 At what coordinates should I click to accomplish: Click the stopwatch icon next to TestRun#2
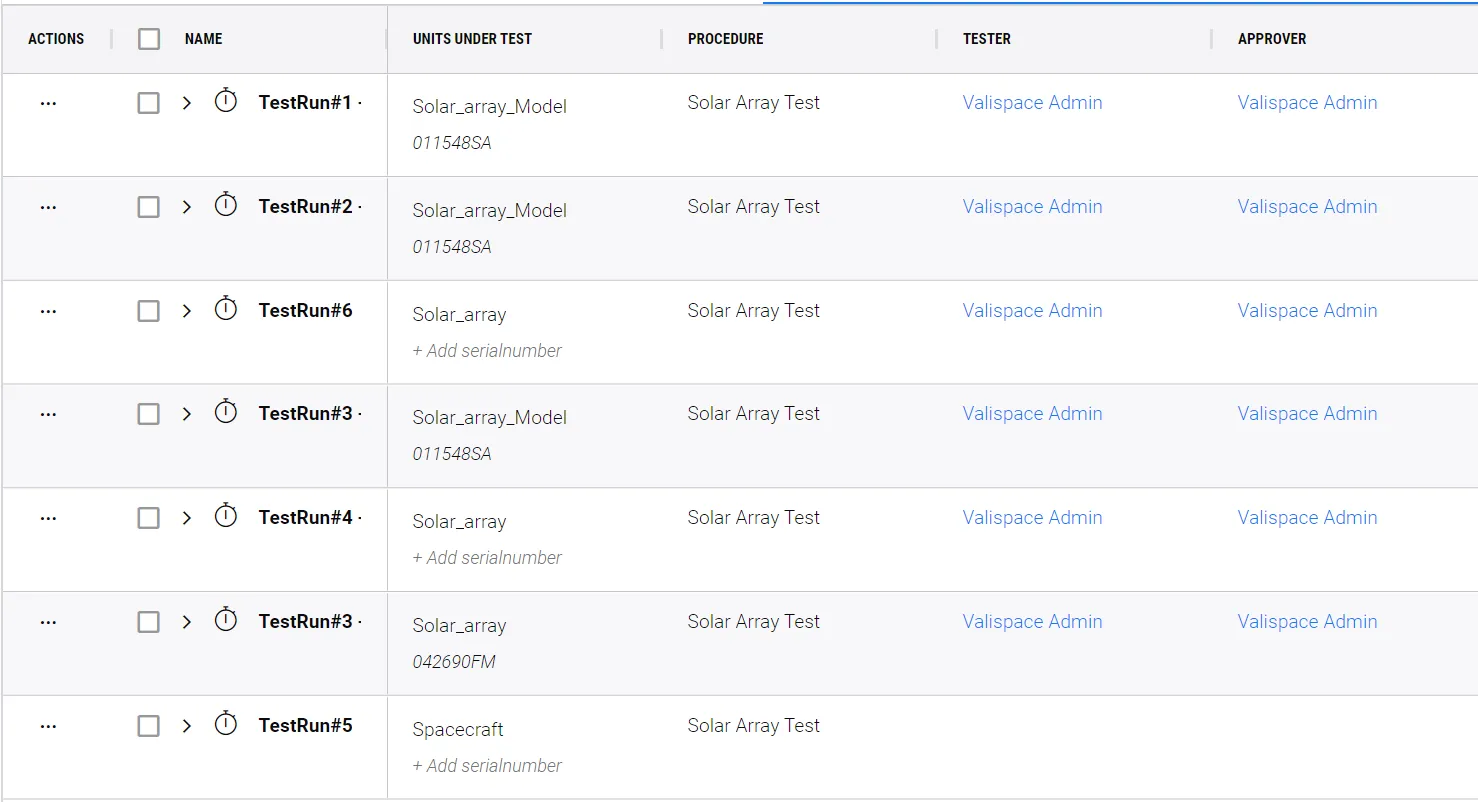tap(226, 205)
